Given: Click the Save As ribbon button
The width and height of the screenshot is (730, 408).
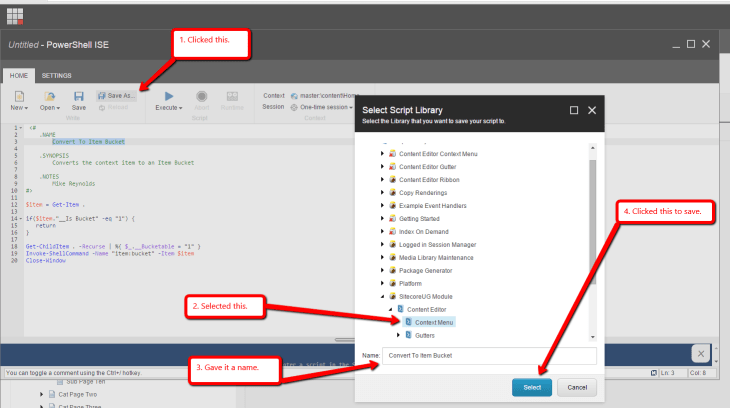Looking at the screenshot, I should 116,95.
